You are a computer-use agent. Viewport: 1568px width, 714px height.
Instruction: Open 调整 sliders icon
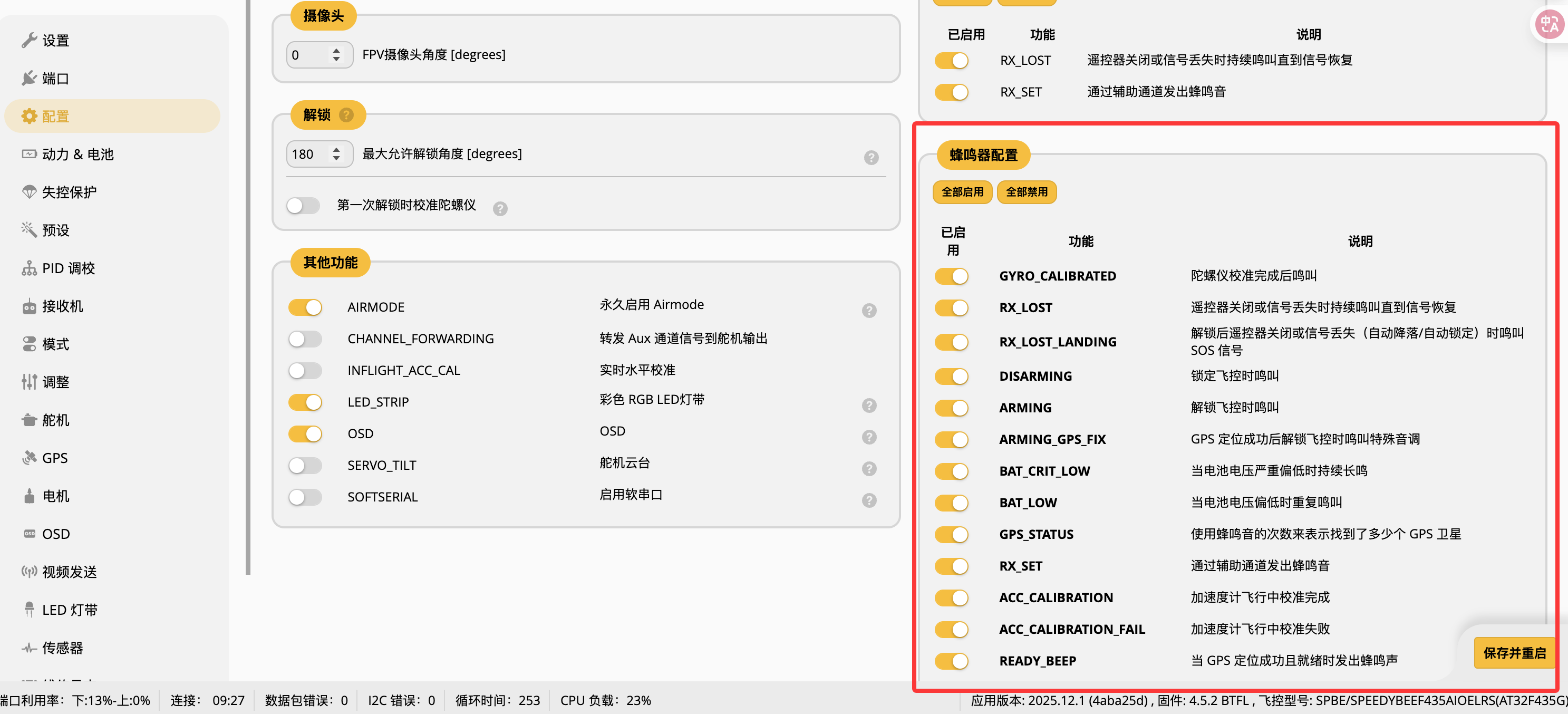click(28, 382)
